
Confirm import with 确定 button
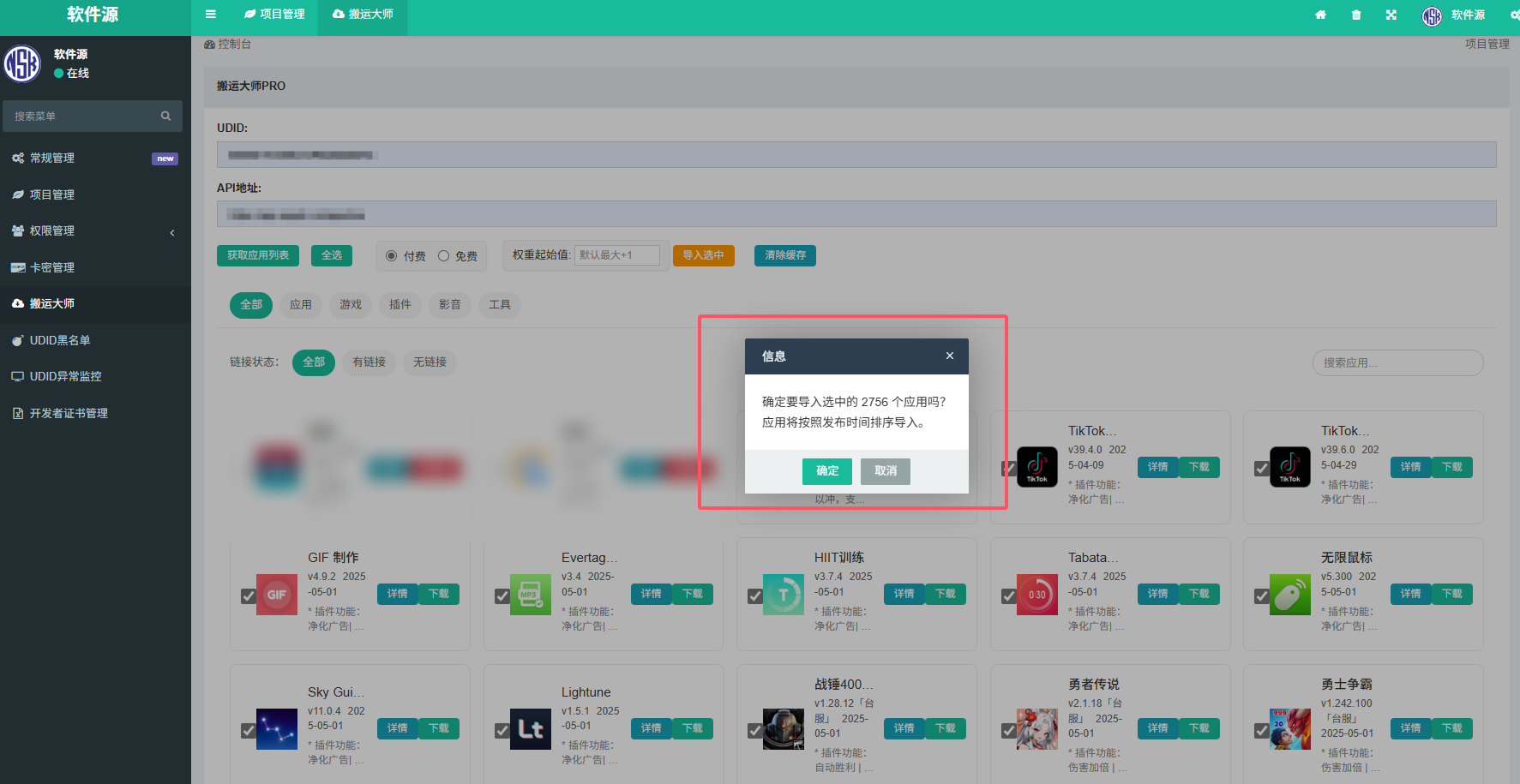pyautogui.click(x=827, y=471)
